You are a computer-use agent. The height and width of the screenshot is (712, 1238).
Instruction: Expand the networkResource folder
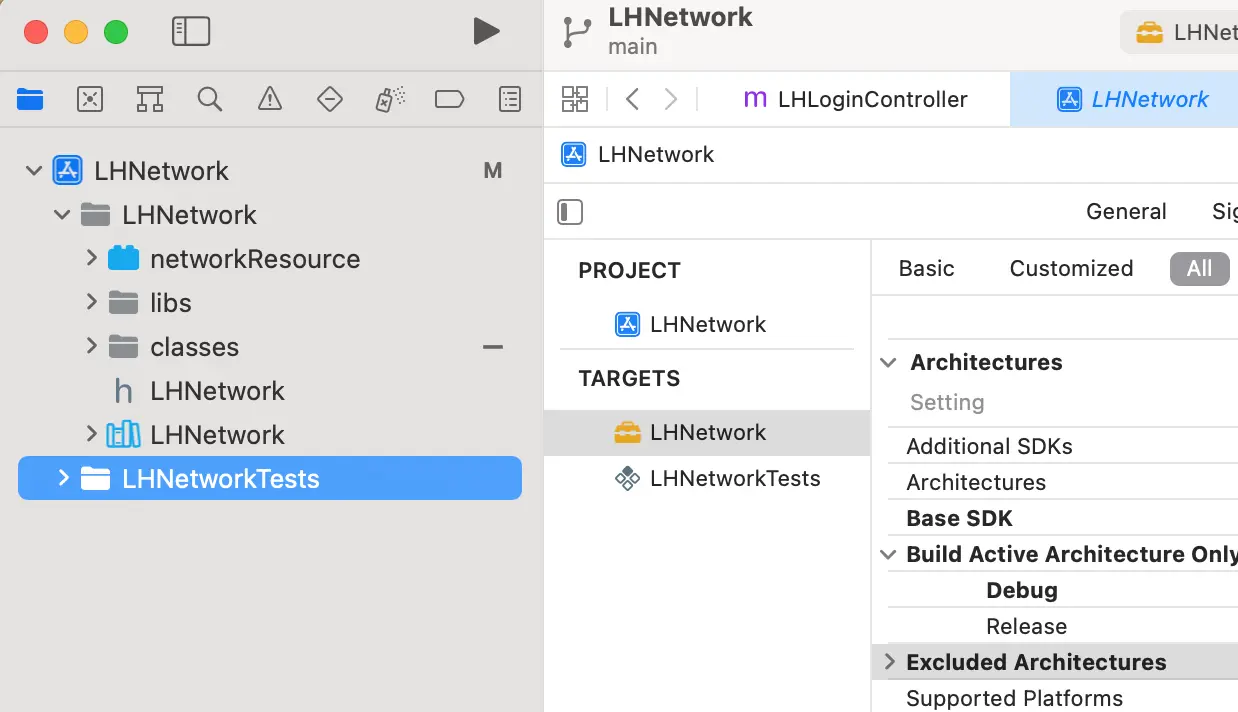(x=91, y=259)
